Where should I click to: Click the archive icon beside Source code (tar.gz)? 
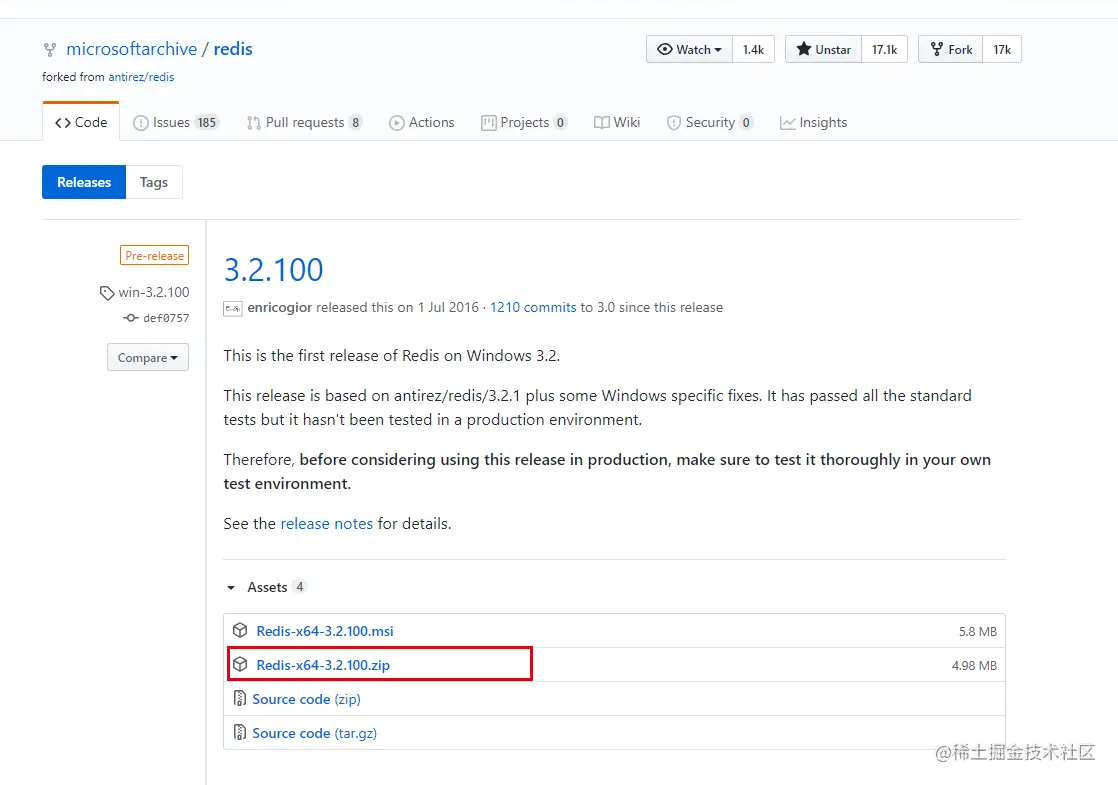pos(240,732)
